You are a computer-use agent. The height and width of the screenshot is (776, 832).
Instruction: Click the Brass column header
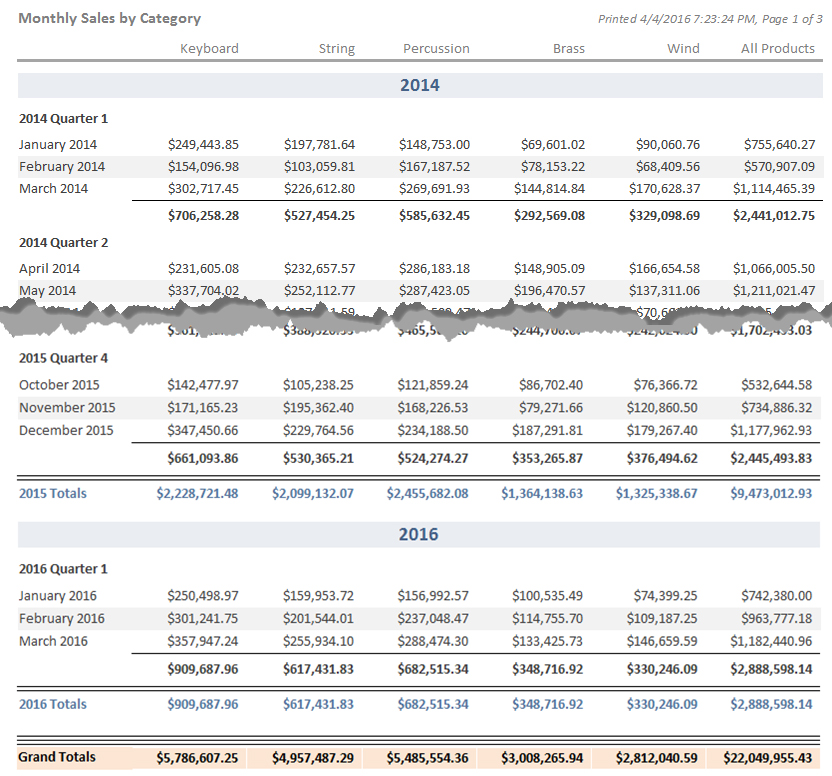[568, 48]
